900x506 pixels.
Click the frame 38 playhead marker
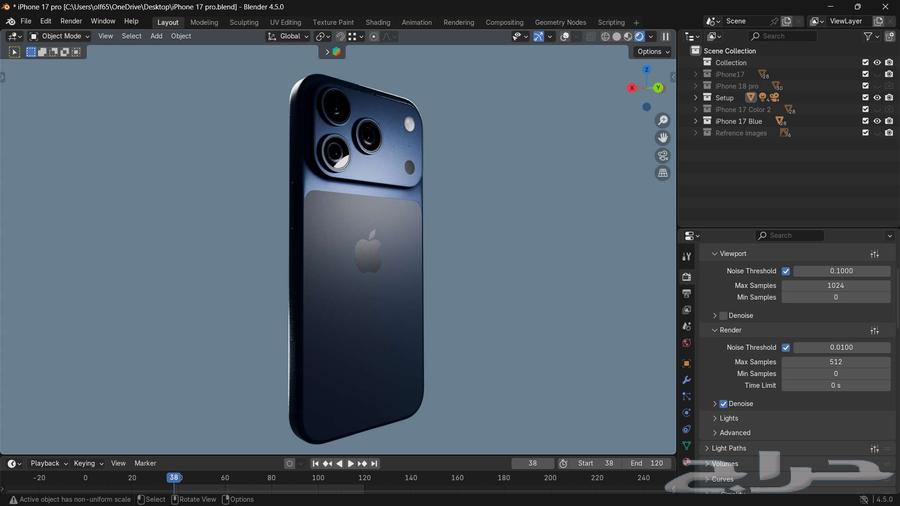174,478
